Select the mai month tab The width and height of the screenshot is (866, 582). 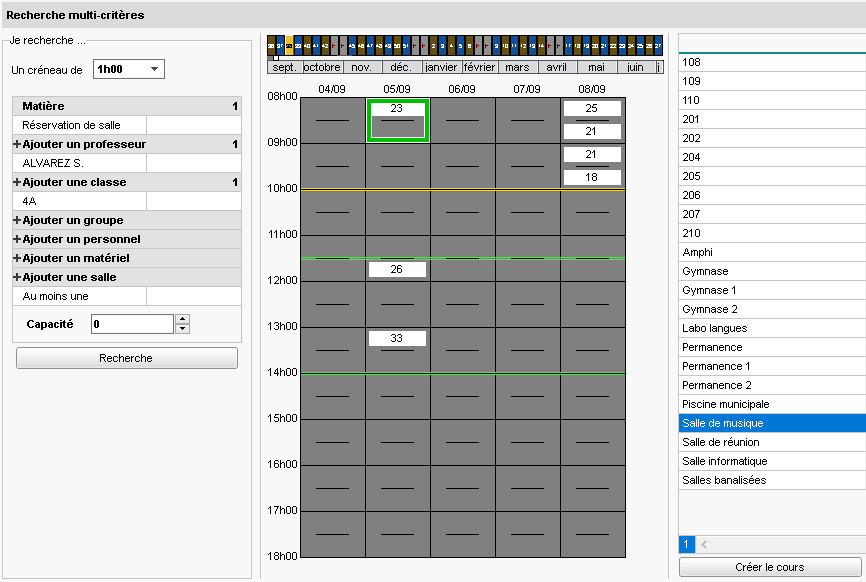(596, 67)
